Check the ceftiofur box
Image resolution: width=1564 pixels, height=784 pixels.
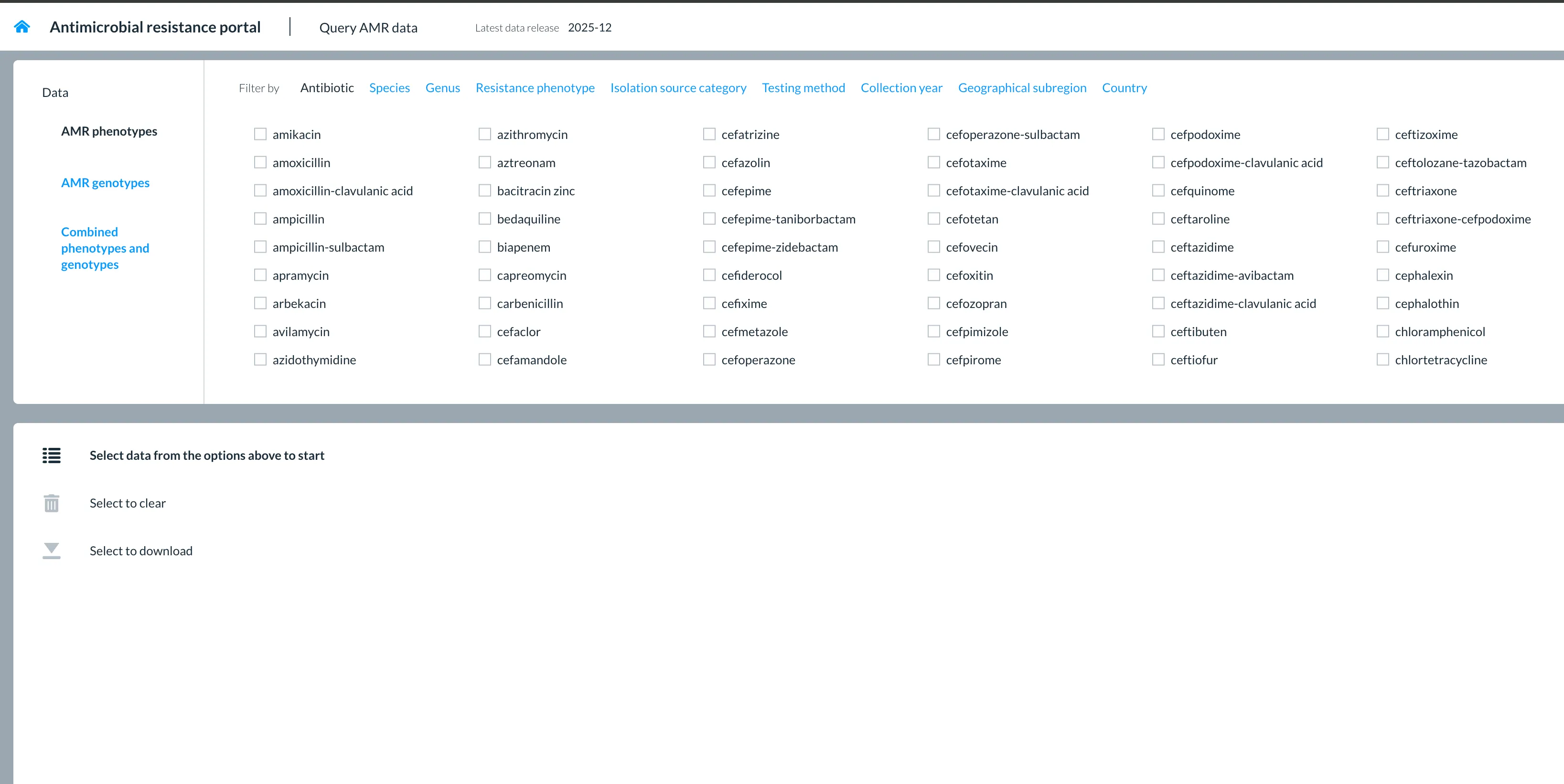(1158, 360)
